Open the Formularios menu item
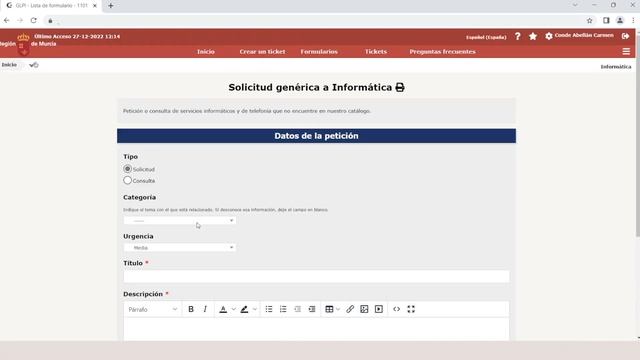Viewport: 640px width, 360px height. 319,52
